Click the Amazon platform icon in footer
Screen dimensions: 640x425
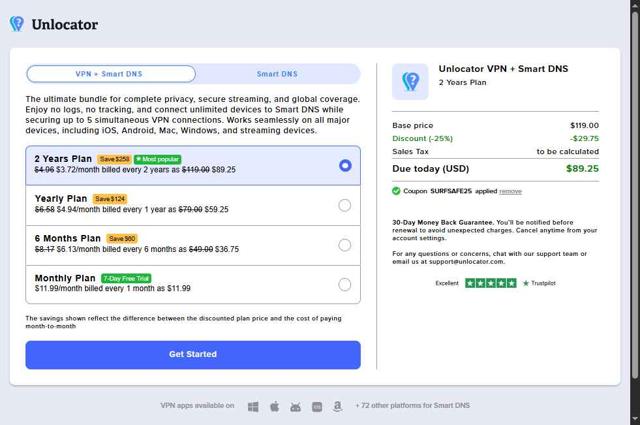click(x=338, y=406)
